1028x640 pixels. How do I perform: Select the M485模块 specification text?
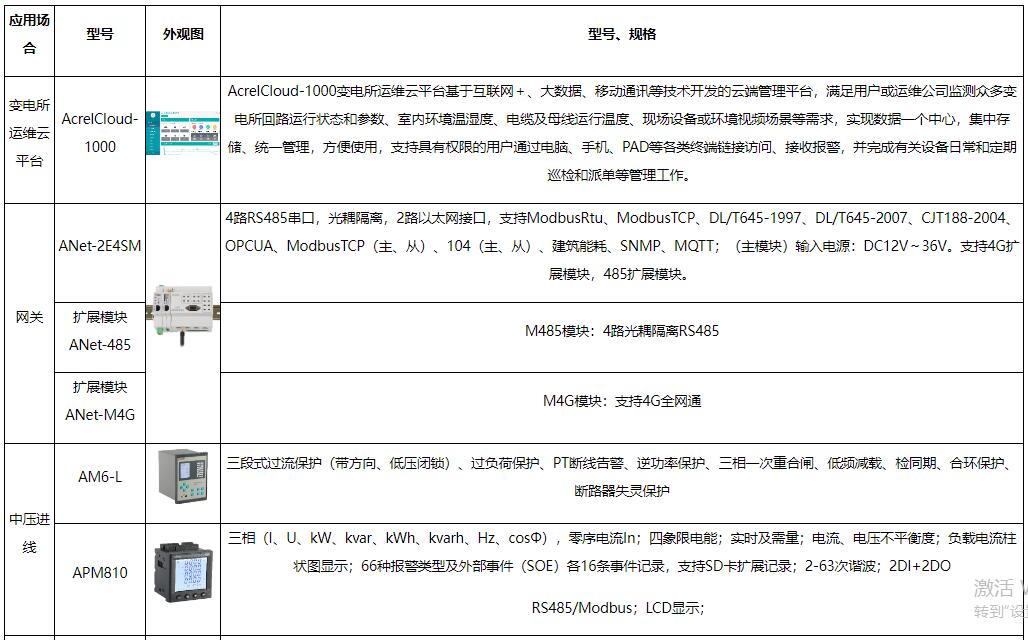pos(621,331)
